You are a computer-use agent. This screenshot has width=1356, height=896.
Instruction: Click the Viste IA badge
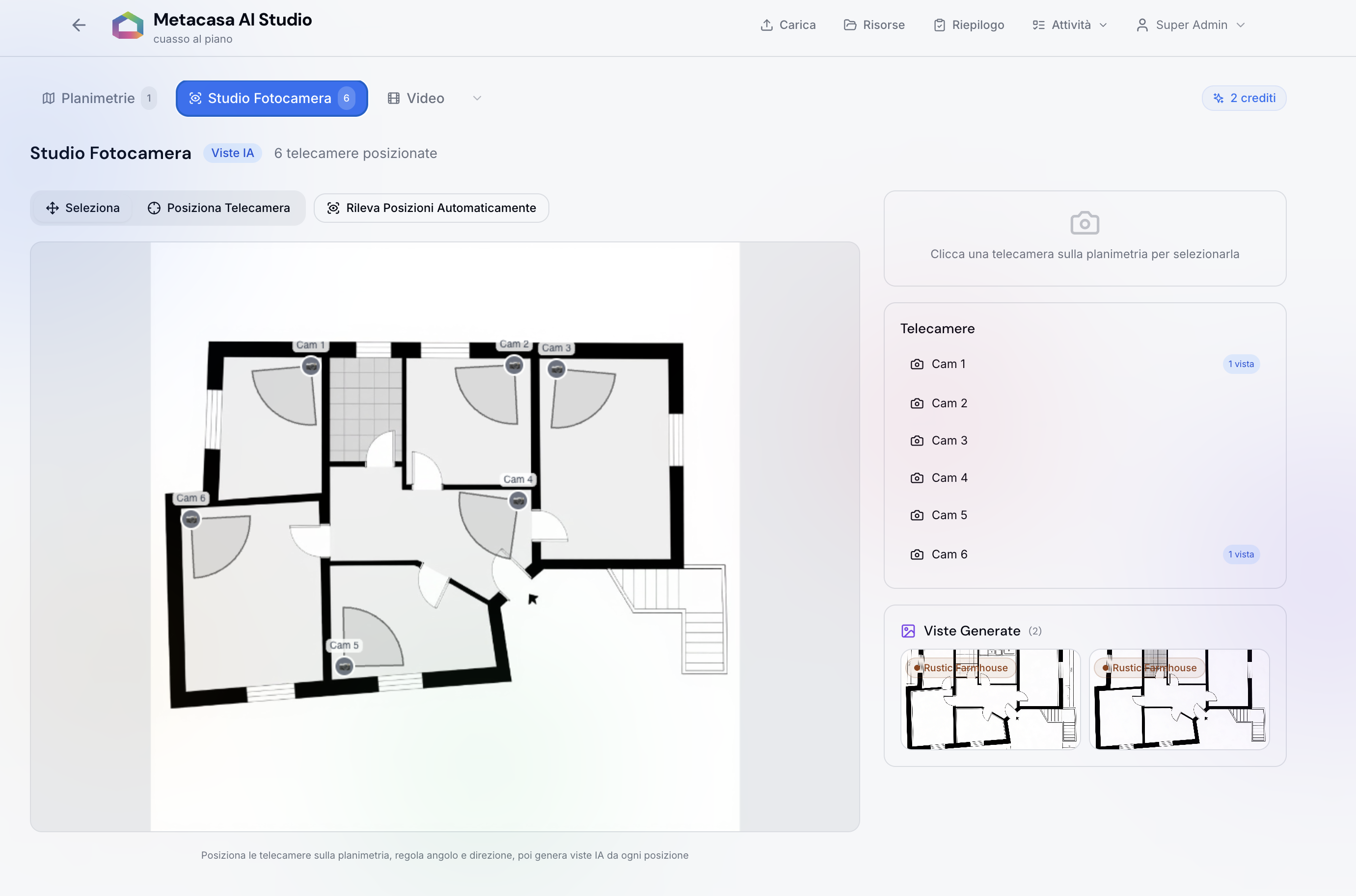pos(232,153)
